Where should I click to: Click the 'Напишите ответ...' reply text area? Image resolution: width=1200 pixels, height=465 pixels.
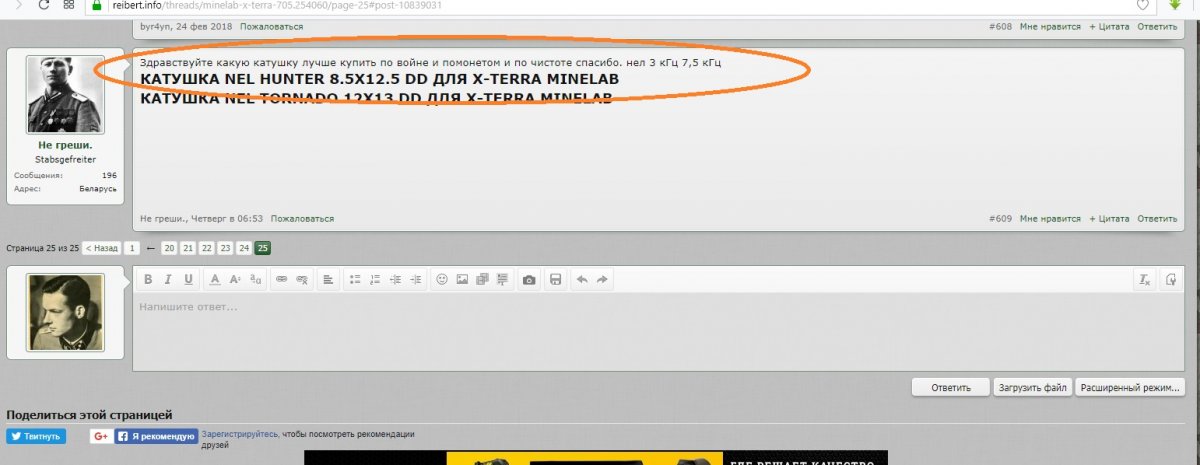pyautogui.click(x=659, y=330)
